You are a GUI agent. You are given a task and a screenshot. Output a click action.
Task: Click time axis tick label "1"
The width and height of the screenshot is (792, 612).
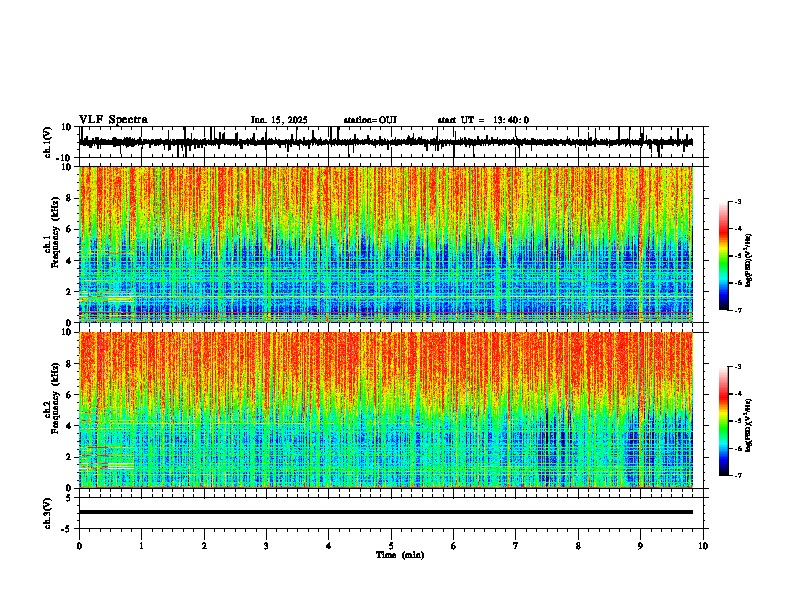tap(141, 546)
